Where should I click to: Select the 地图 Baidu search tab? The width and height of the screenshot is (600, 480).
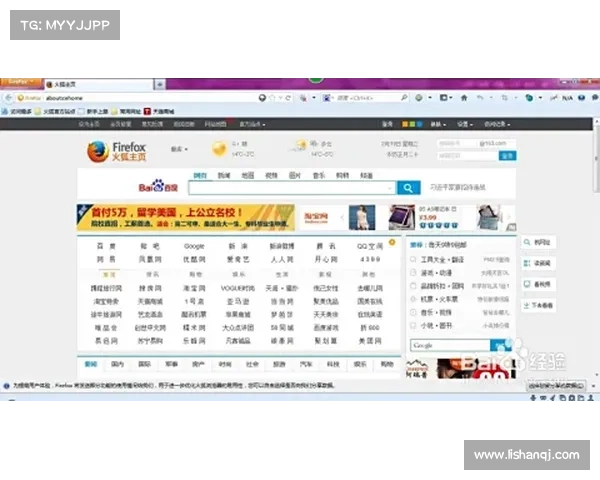click(x=248, y=175)
